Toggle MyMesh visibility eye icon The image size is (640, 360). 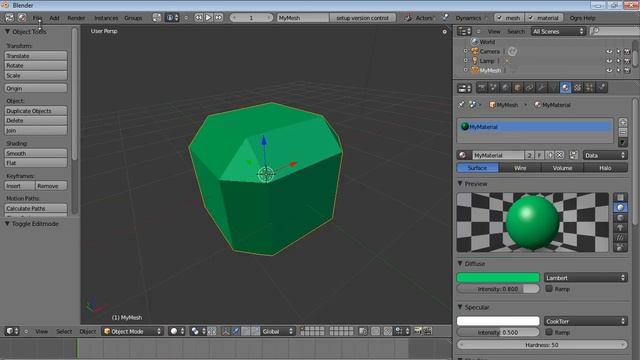[x=609, y=70]
